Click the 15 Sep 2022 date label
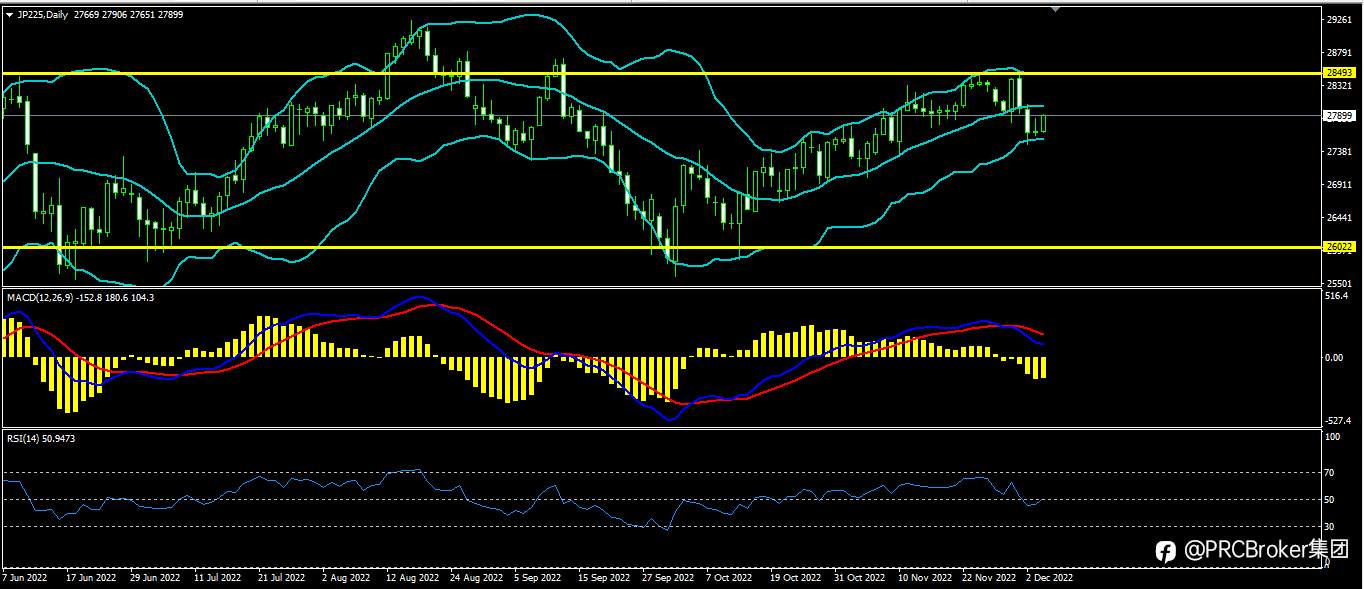 point(604,577)
